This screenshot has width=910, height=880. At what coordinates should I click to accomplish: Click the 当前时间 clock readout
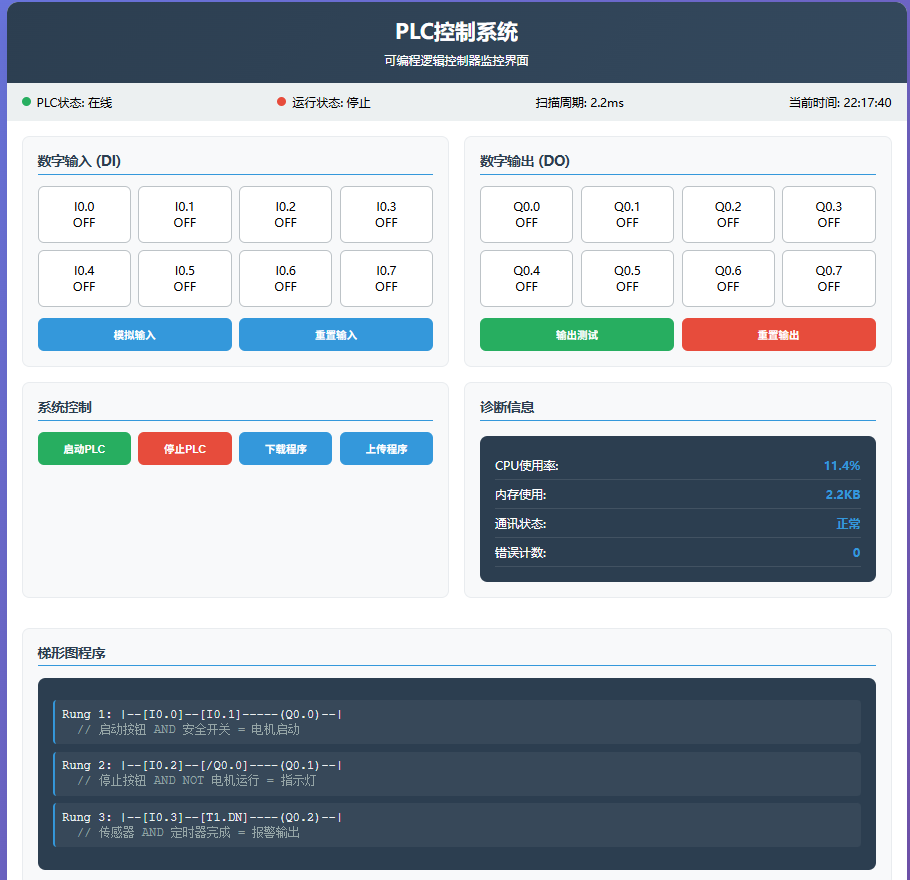pyautogui.click(x=840, y=103)
